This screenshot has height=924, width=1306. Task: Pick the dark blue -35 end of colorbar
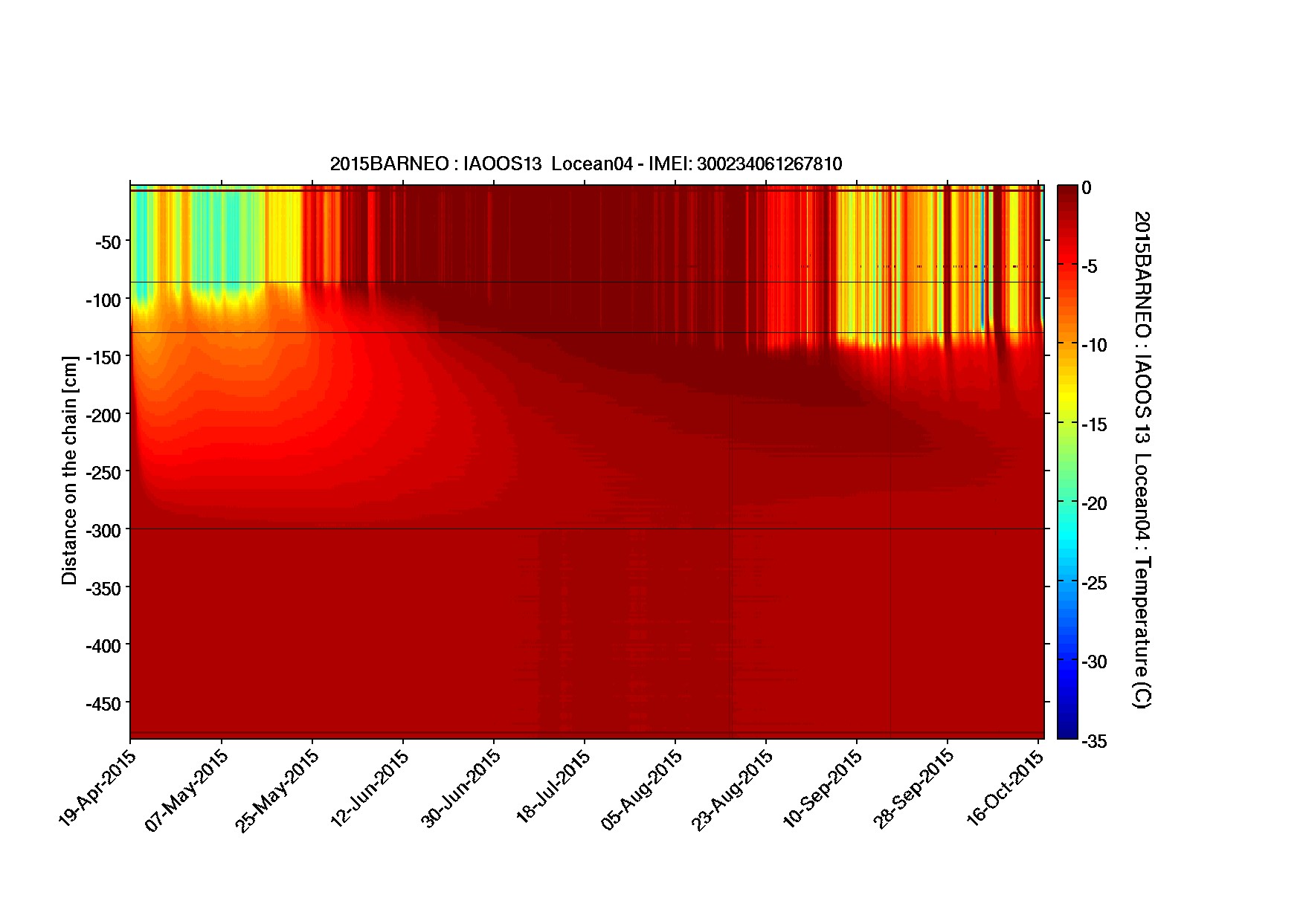[x=1067, y=734]
